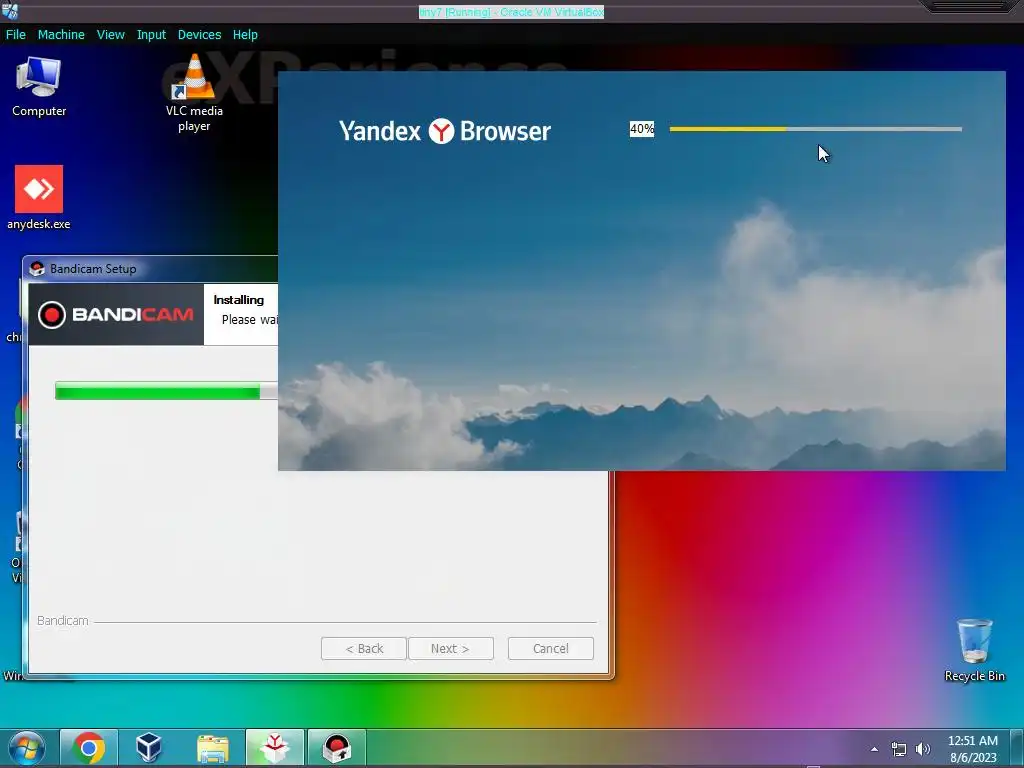Click Yandex Browser yellow progress bar
This screenshot has height=768, width=1024.
point(816,129)
